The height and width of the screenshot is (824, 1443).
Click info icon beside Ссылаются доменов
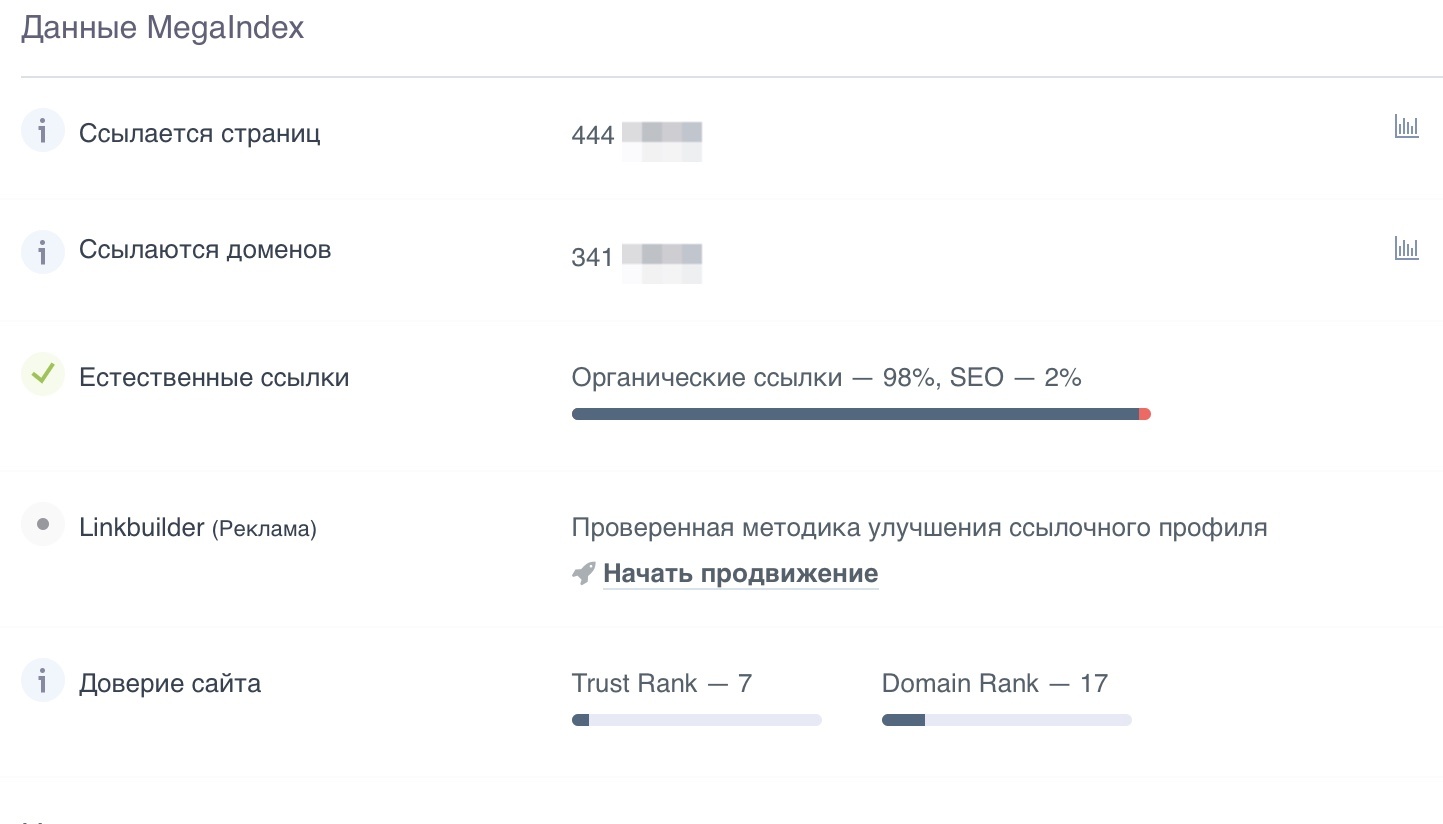click(x=42, y=253)
